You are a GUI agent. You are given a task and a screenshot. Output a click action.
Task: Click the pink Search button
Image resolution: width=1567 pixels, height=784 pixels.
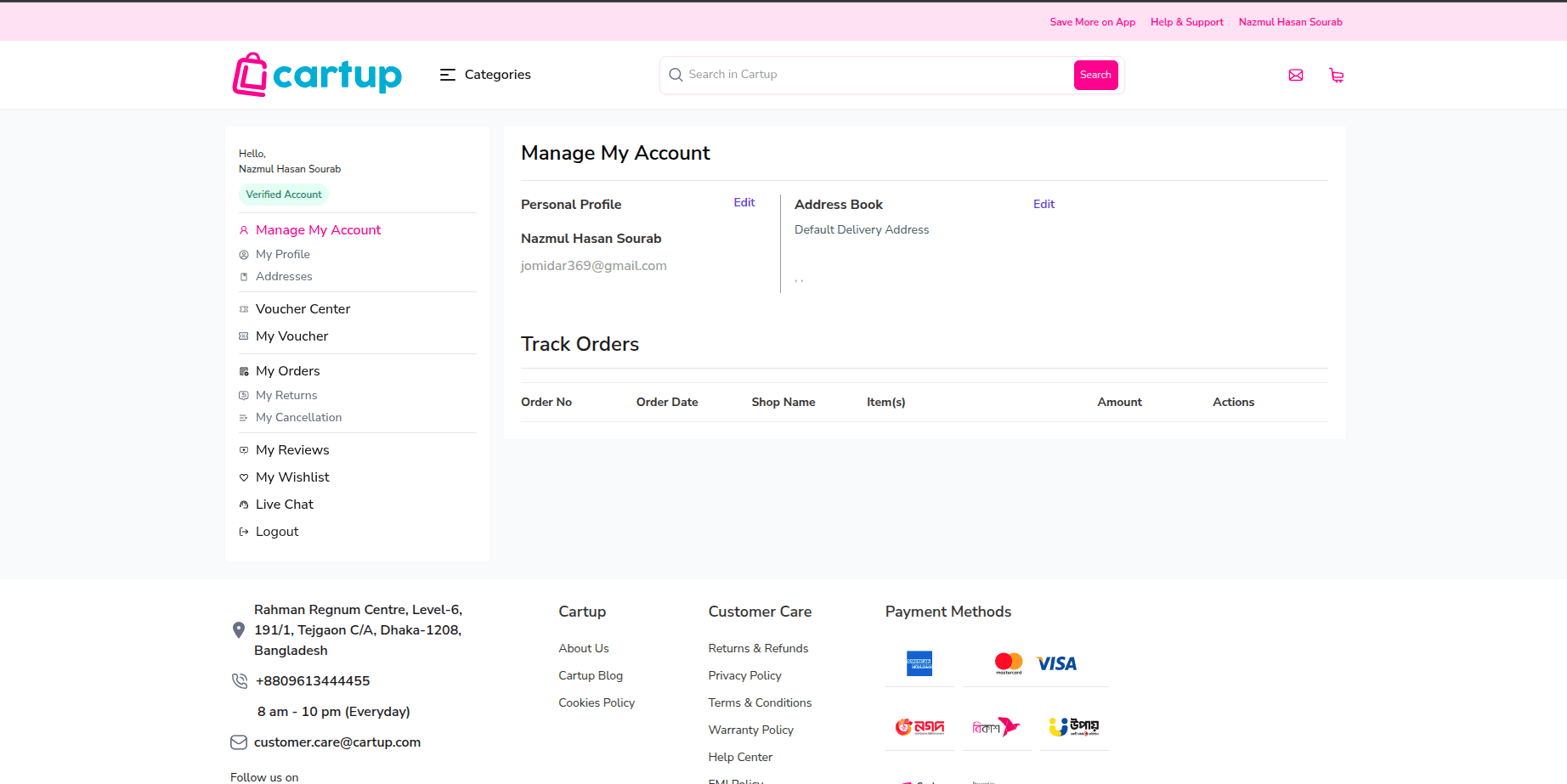(1095, 75)
